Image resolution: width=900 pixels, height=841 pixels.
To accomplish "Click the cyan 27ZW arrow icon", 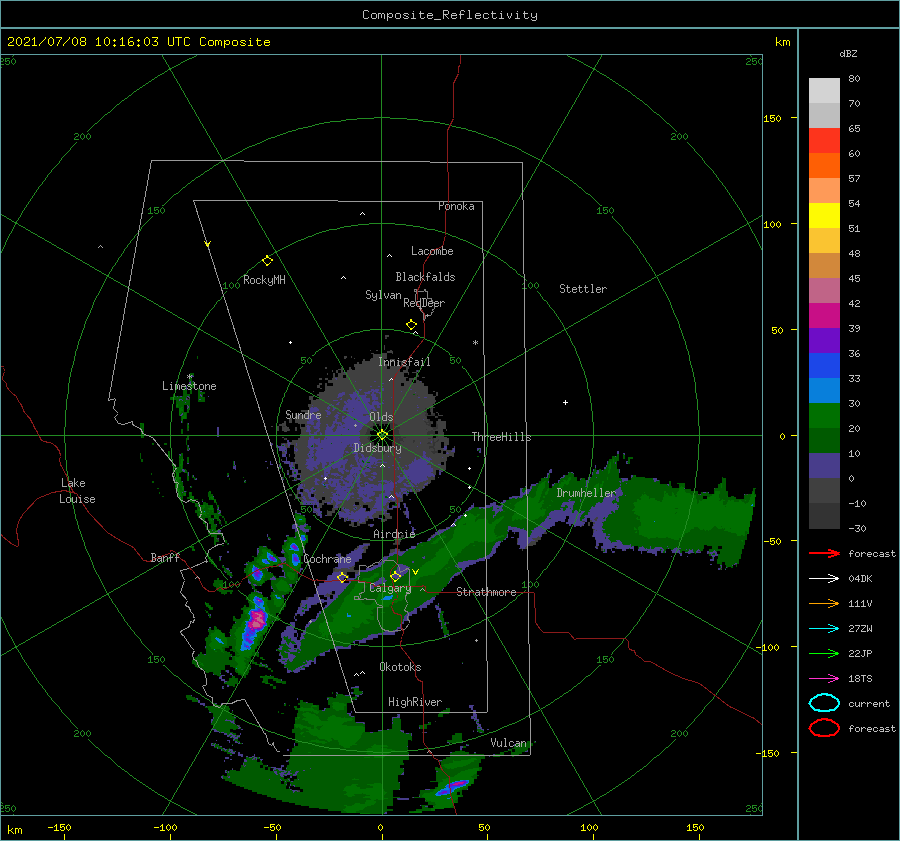I will coord(824,629).
